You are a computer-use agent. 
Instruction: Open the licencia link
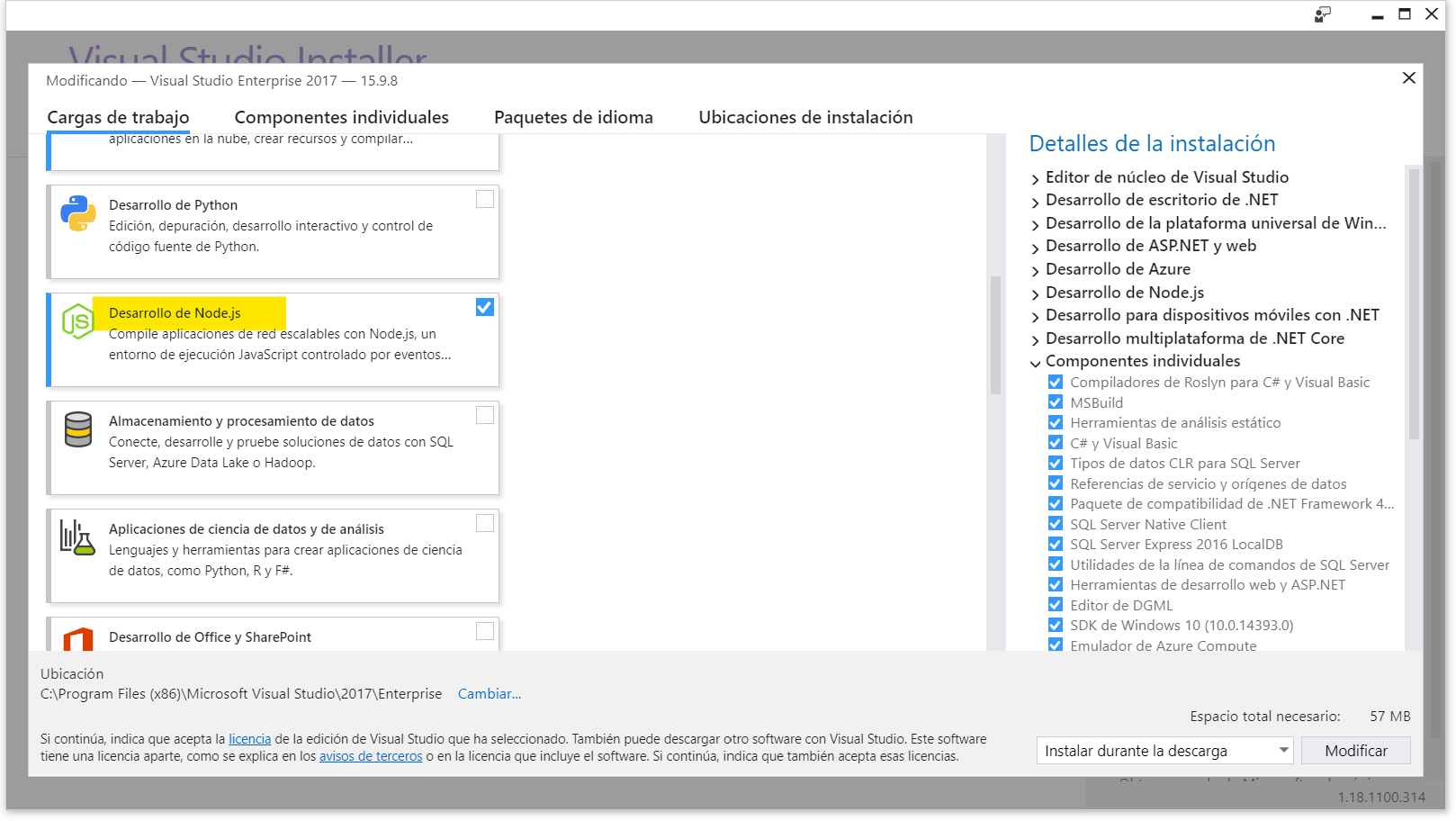pos(249,739)
